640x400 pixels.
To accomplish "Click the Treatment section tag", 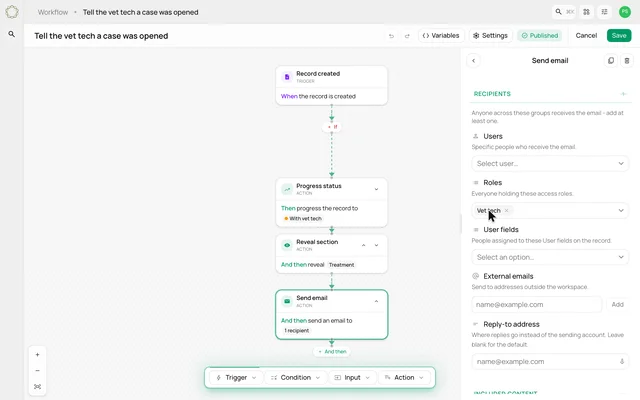I will pos(342,265).
